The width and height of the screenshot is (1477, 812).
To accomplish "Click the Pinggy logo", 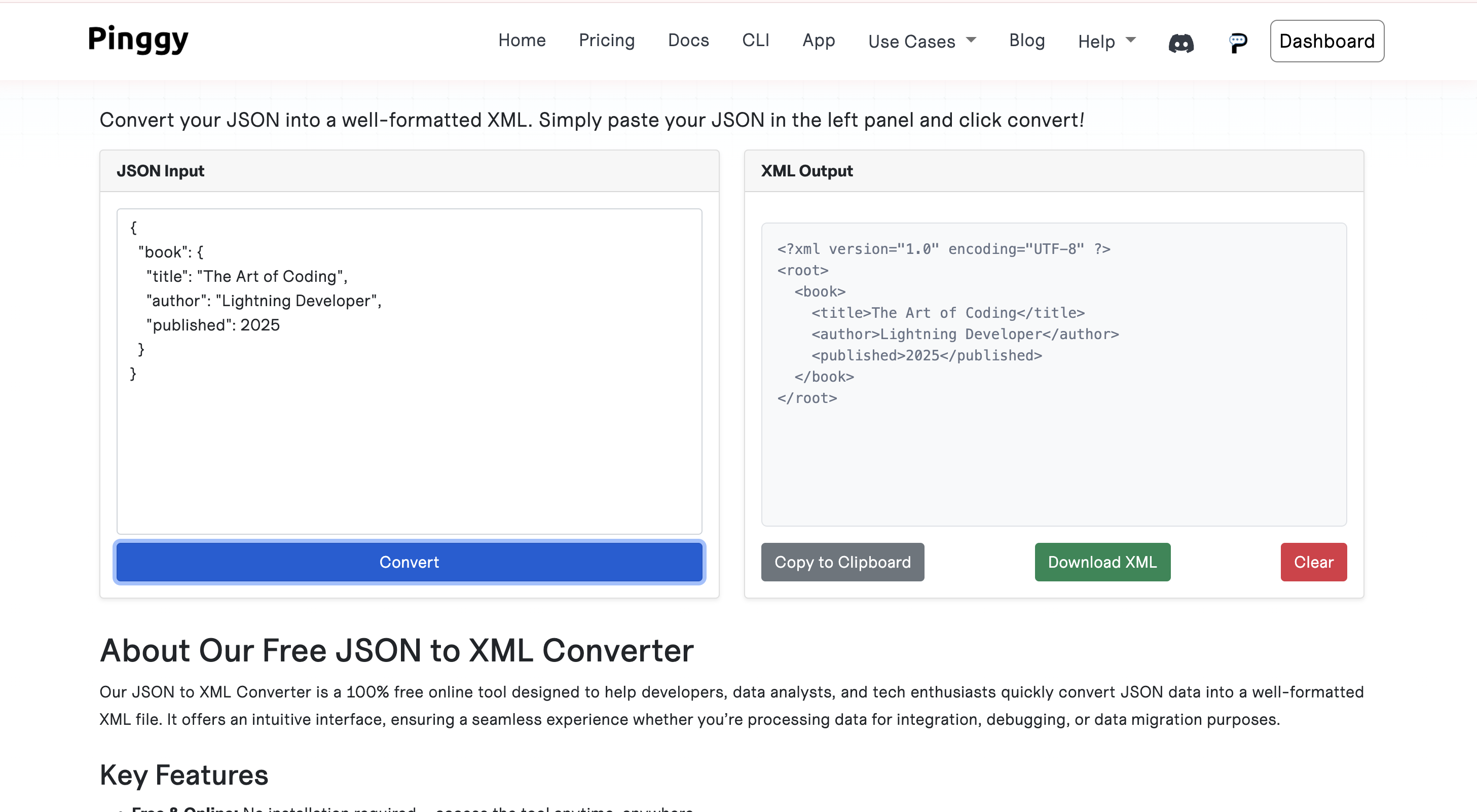I will [x=138, y=40].
